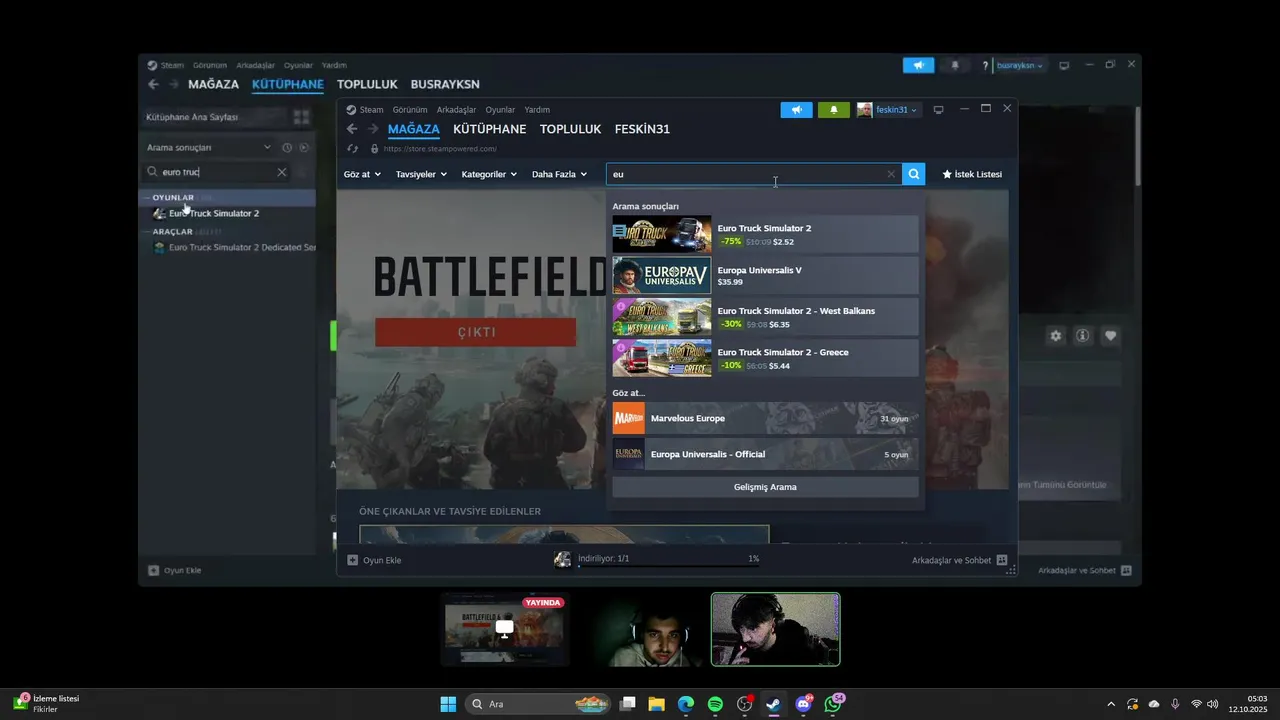The image size is (1280, 720).
Task: Clear the store search field with the X
Action: [891, 174]
